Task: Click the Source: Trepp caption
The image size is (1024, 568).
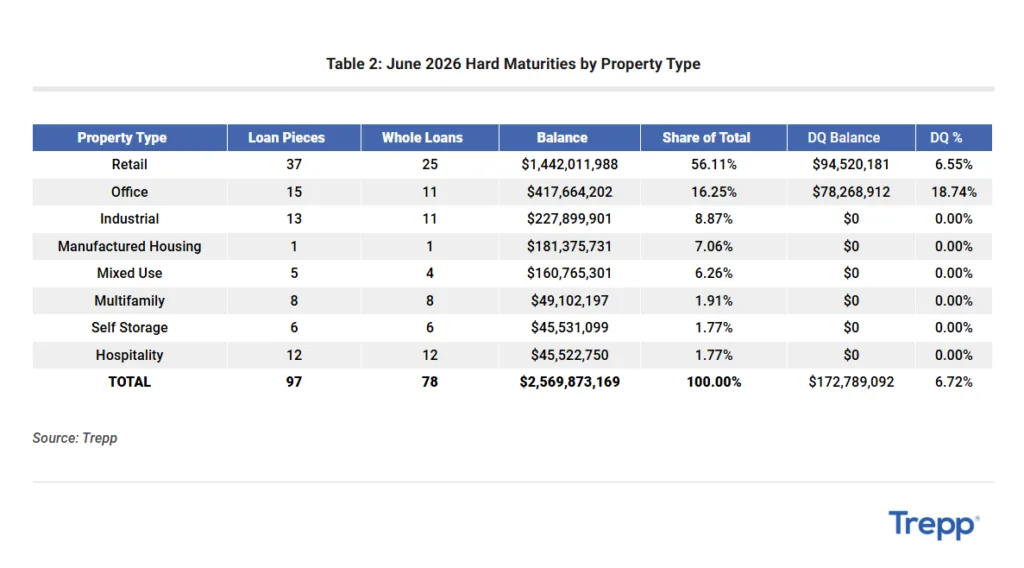Action: [x=74, y=438]
